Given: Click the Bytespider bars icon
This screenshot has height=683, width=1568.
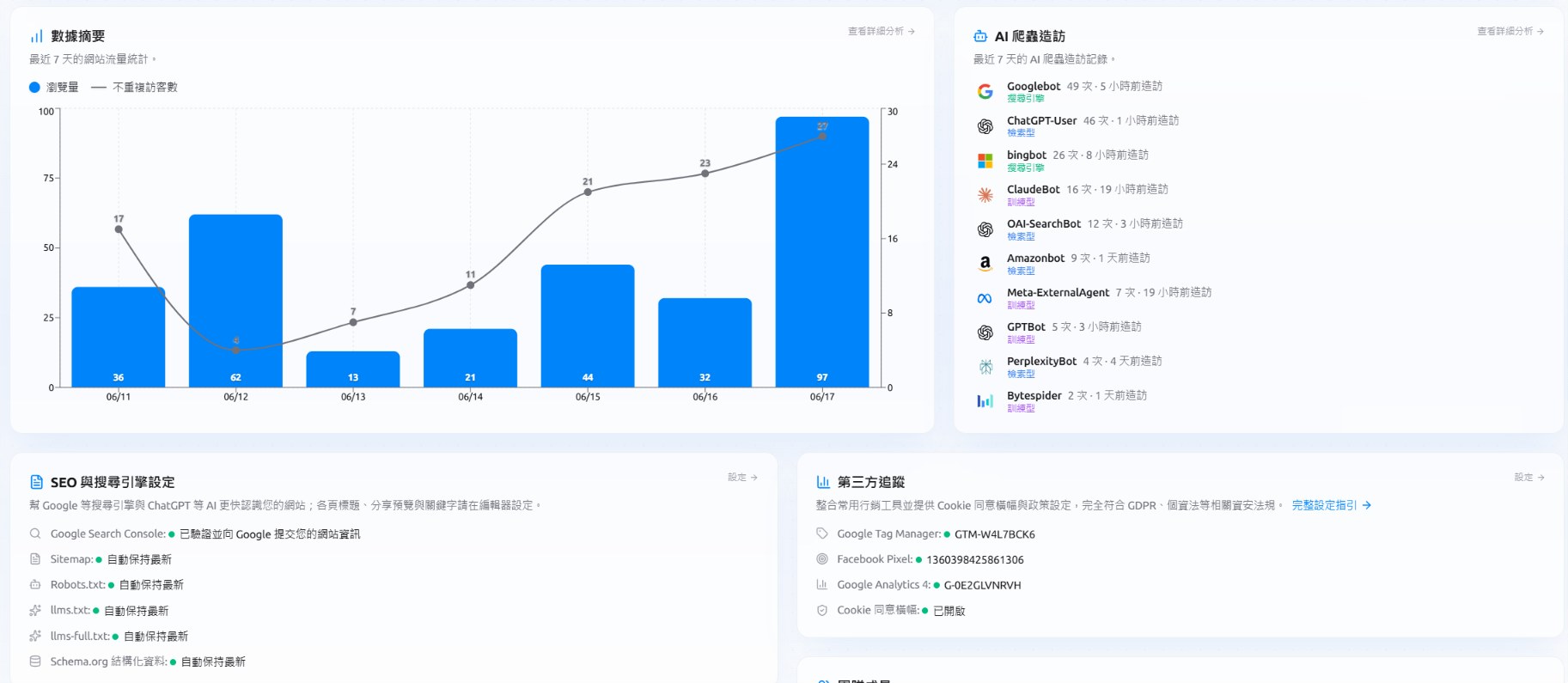Looking at the screenshot, I should [985, 401].
